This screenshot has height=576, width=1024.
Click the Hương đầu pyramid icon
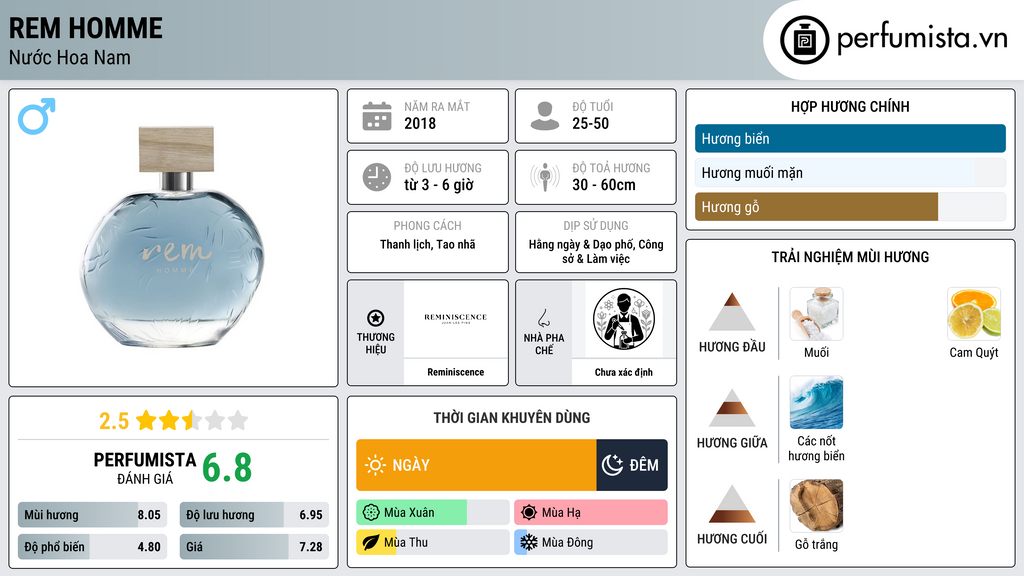coord(732,312)
